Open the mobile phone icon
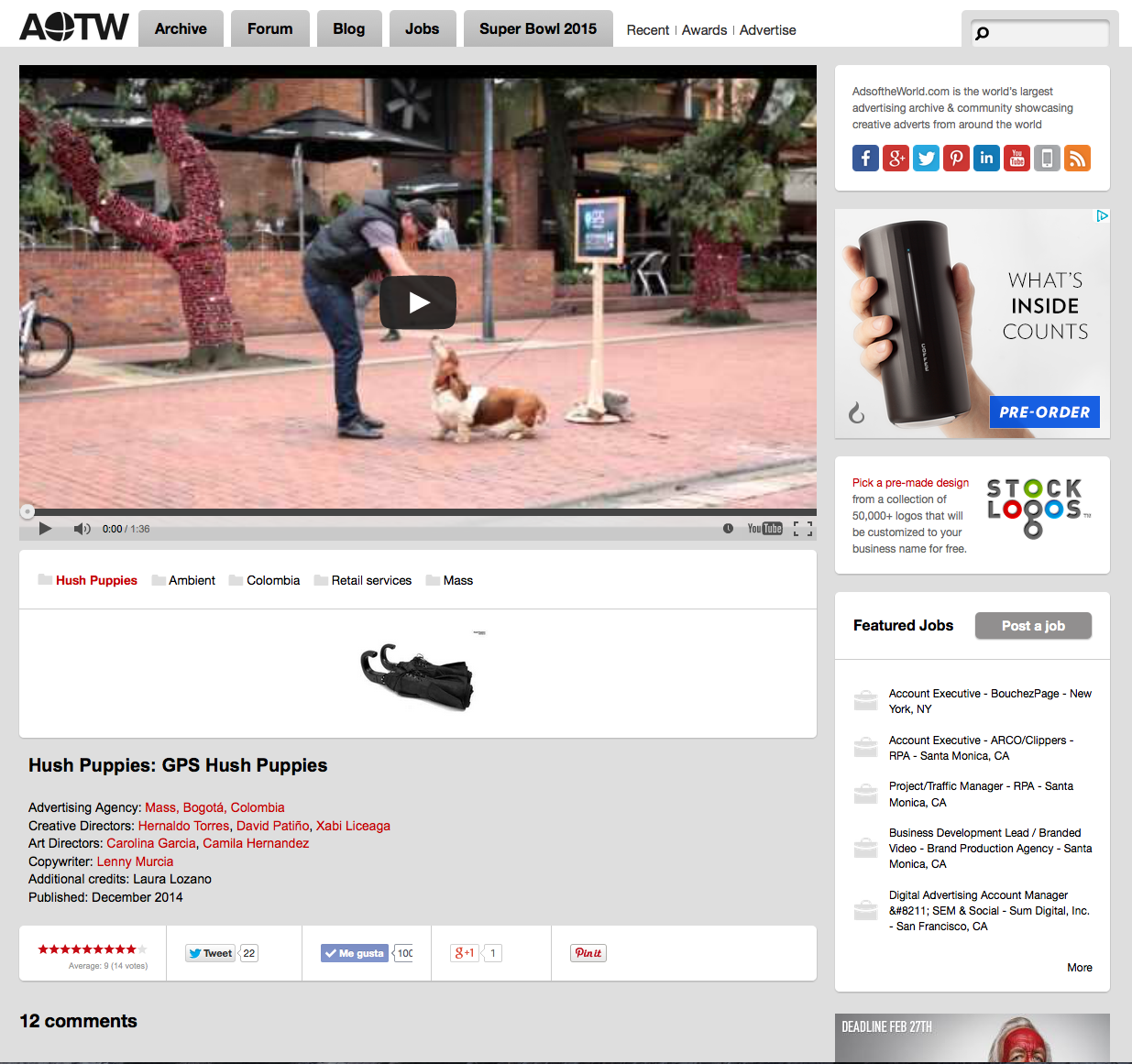Viewport: 1132px width, 1064px height. [x=1047, y=159]
